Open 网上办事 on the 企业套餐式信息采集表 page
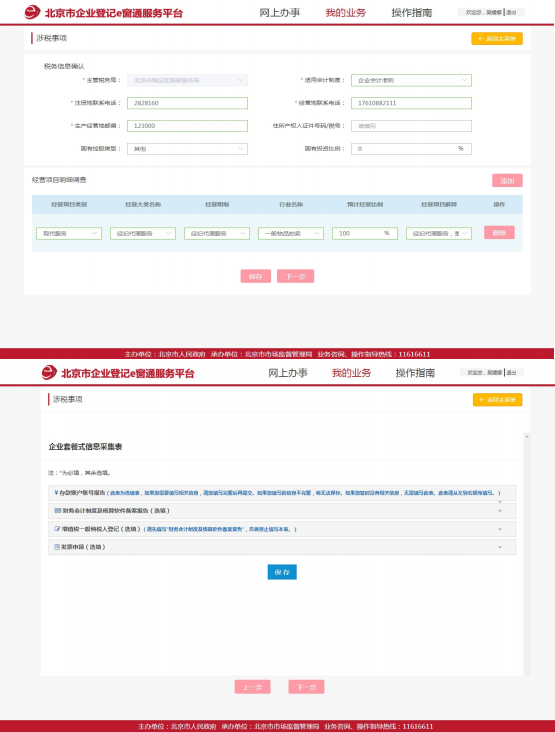Image resolution: width=555 pixels, height=732 pixels. pos(288,373)
